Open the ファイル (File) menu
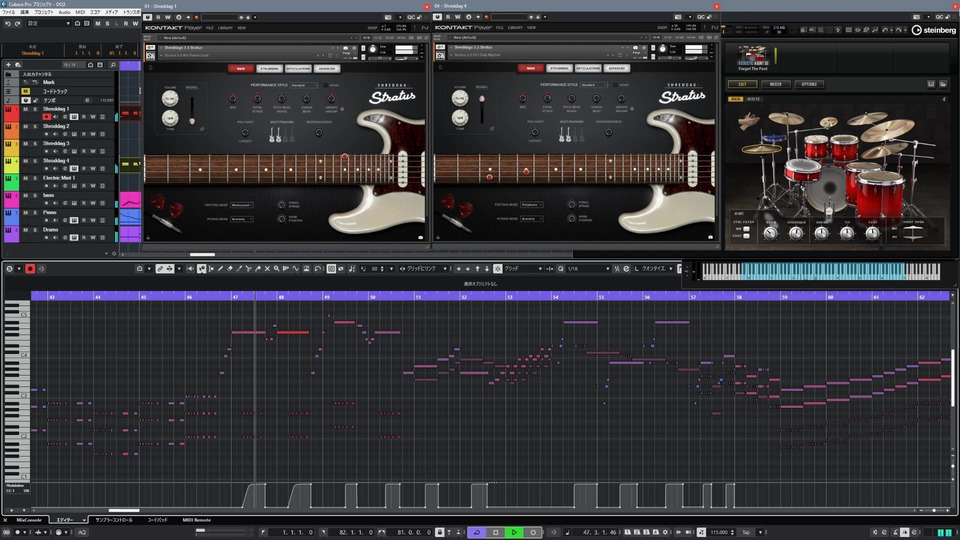This screenshot has width=960, height=540. [x=9, y=12]
